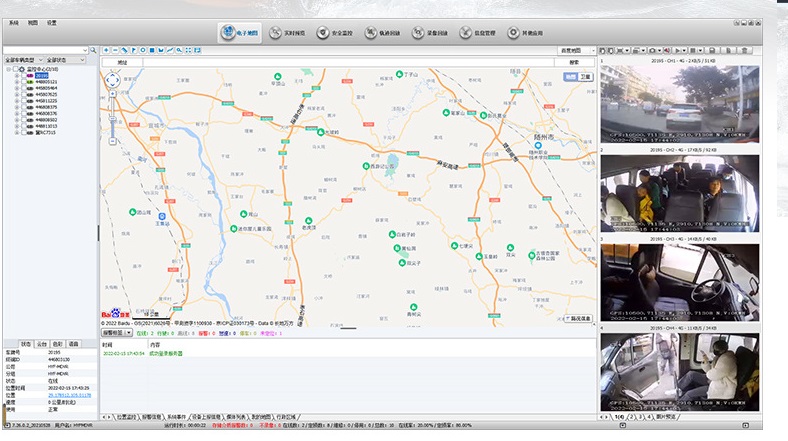
Task: Switch map to 卫星 satellite view
Action: (x=585, y=76)
